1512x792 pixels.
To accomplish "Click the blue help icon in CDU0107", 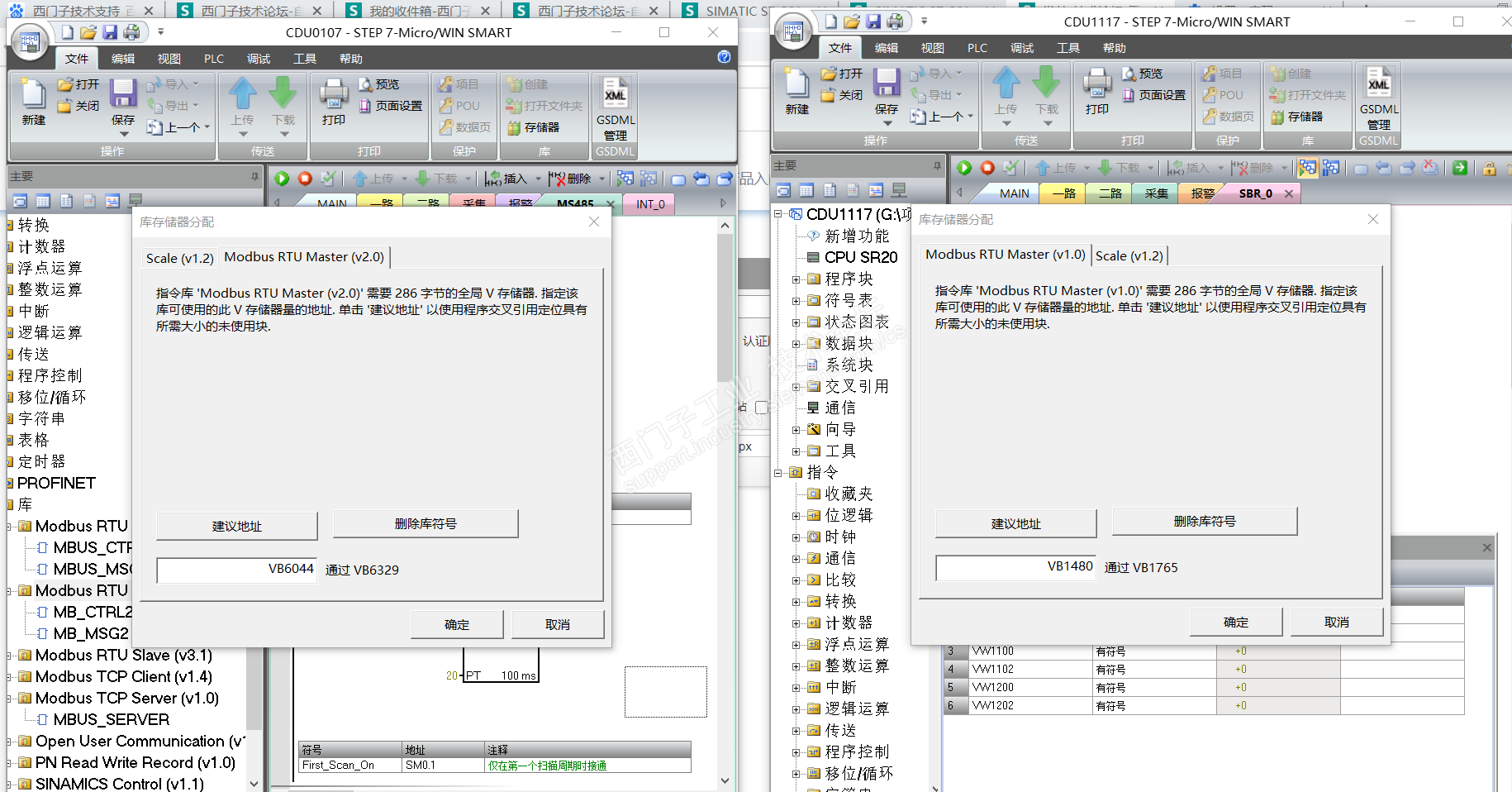I will [x=724, y=57].
